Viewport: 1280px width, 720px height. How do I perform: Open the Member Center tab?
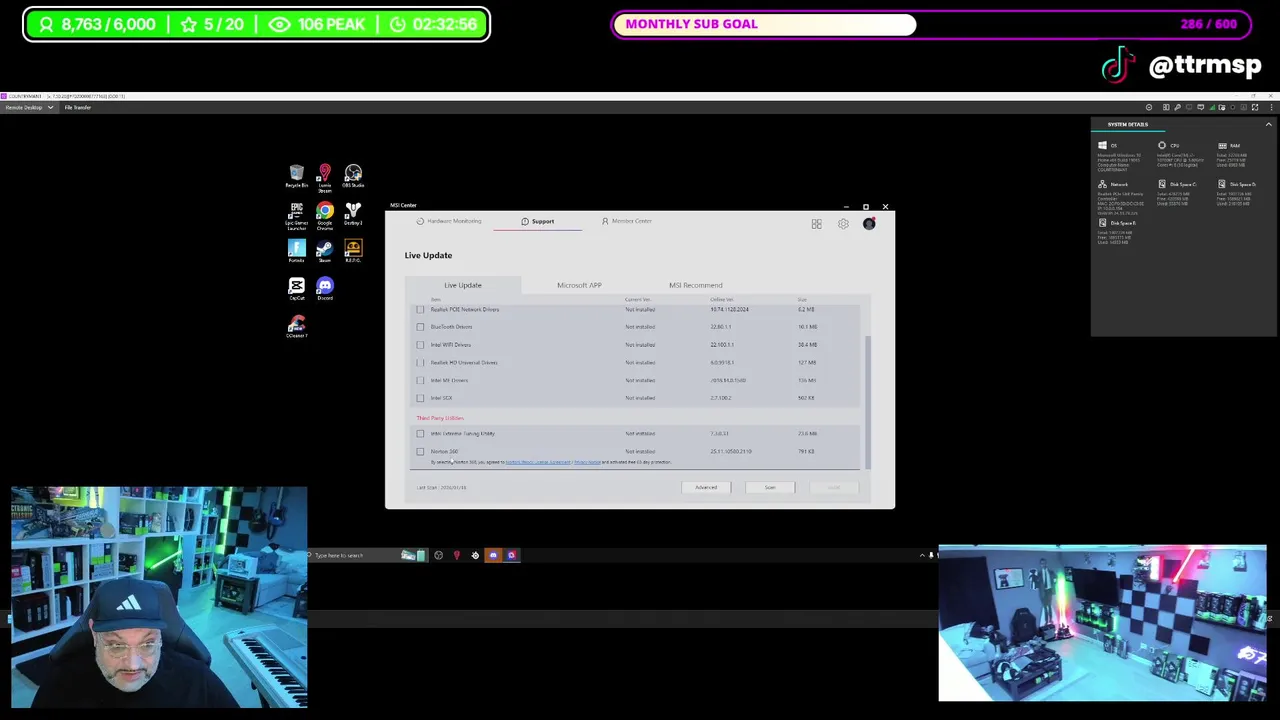tap(626, 221)
